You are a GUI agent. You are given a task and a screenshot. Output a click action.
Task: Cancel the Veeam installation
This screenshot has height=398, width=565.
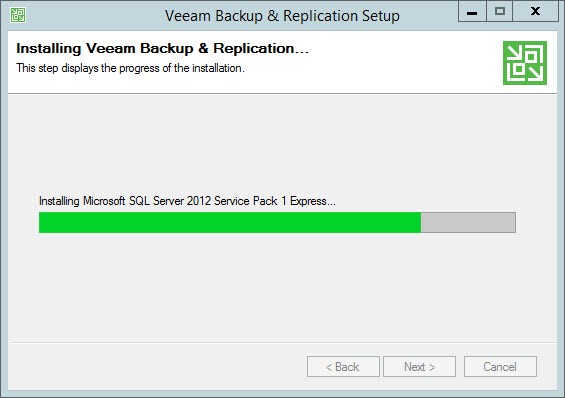click(x=500, y=367)
